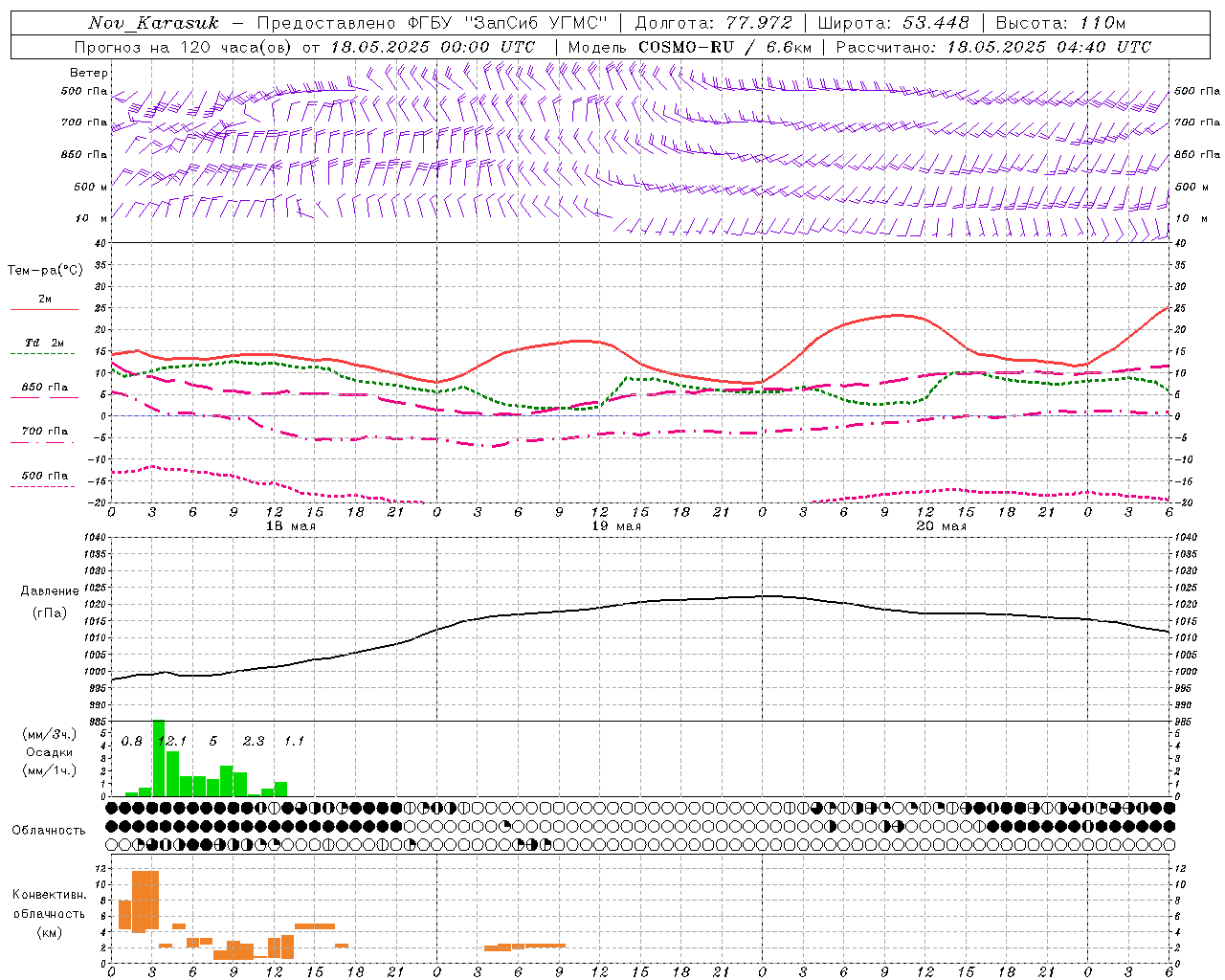This screenshot has height=980, width=1225.
Task: Select the text Предоставлено ФГБУ "ЗапСиб УГМС"
Action: point(433,23)
